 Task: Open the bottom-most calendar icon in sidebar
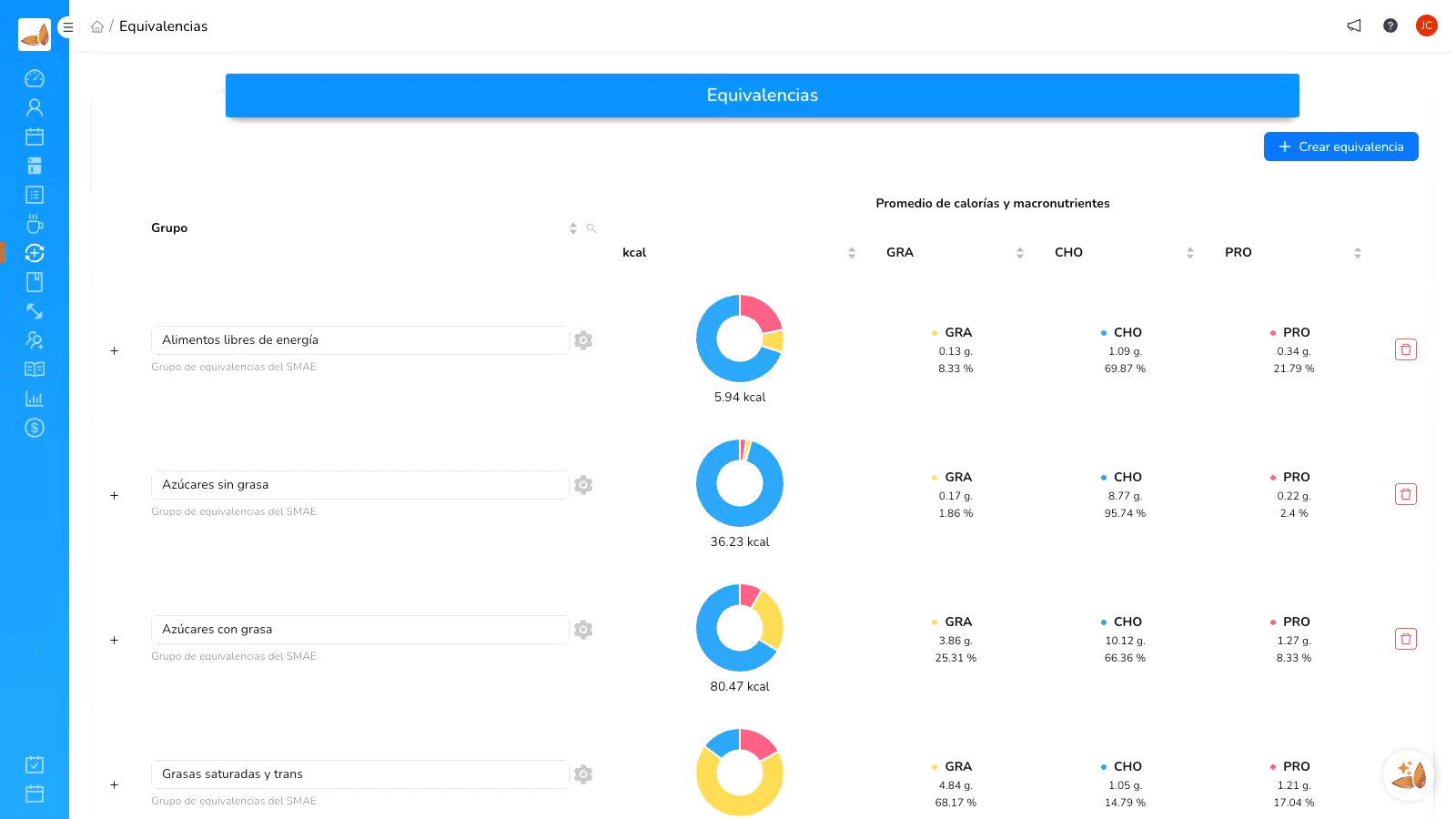(35, 794)
